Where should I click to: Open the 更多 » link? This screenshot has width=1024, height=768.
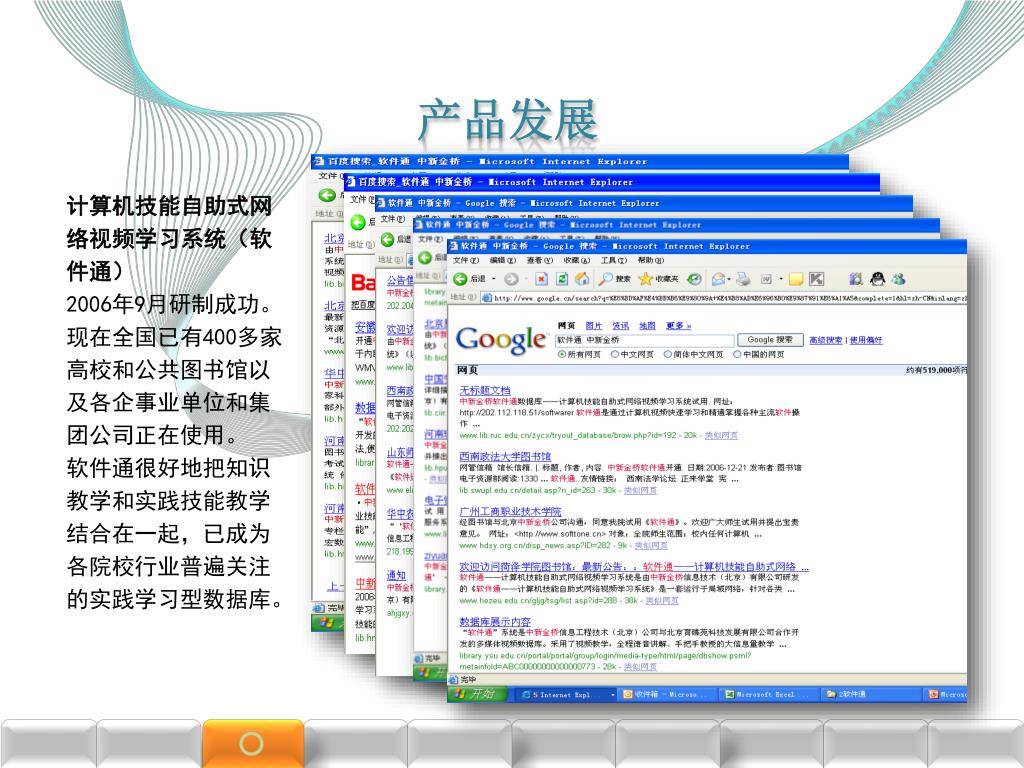pos(678,325)
